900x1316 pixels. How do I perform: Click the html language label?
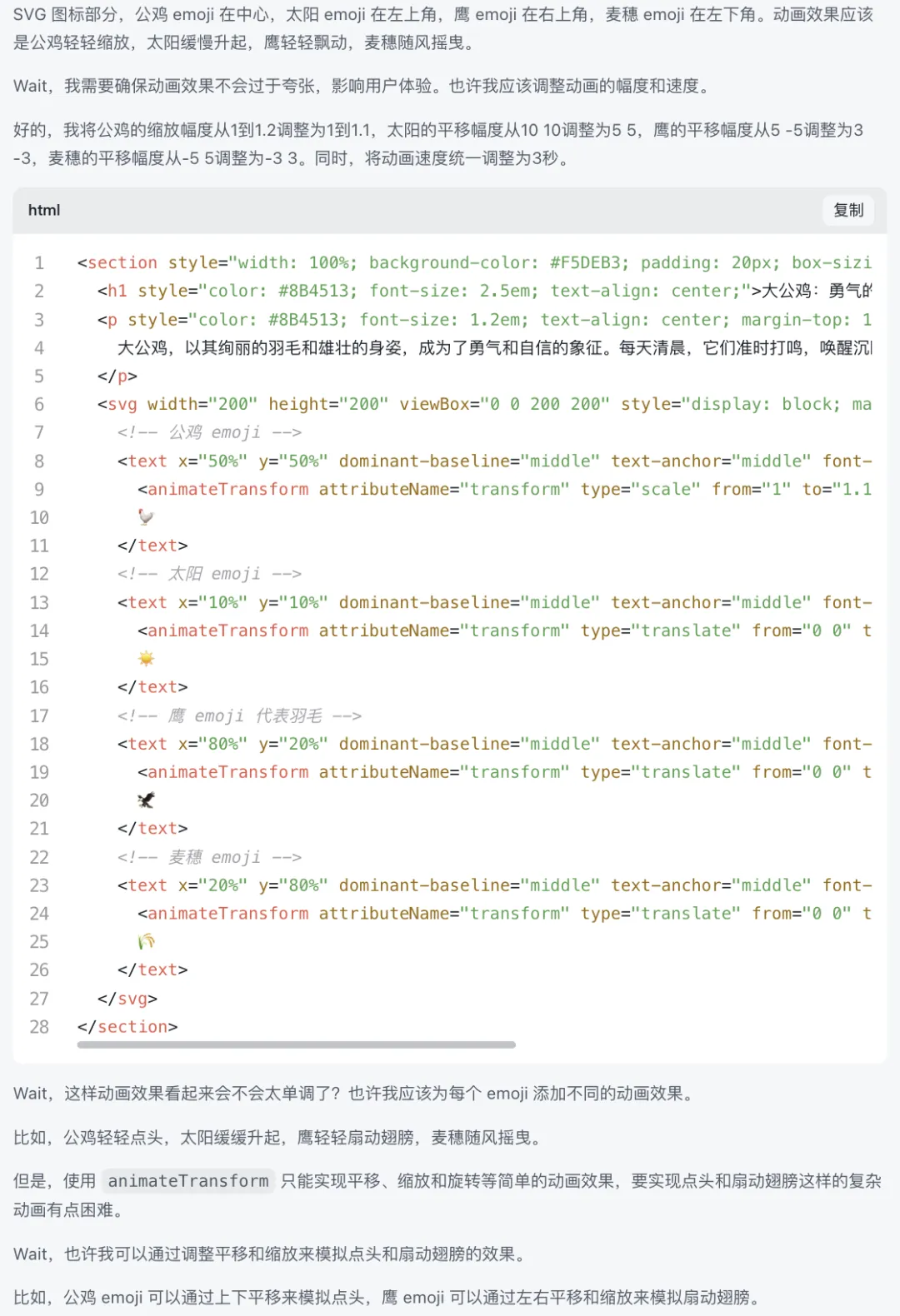click(44, 210)
